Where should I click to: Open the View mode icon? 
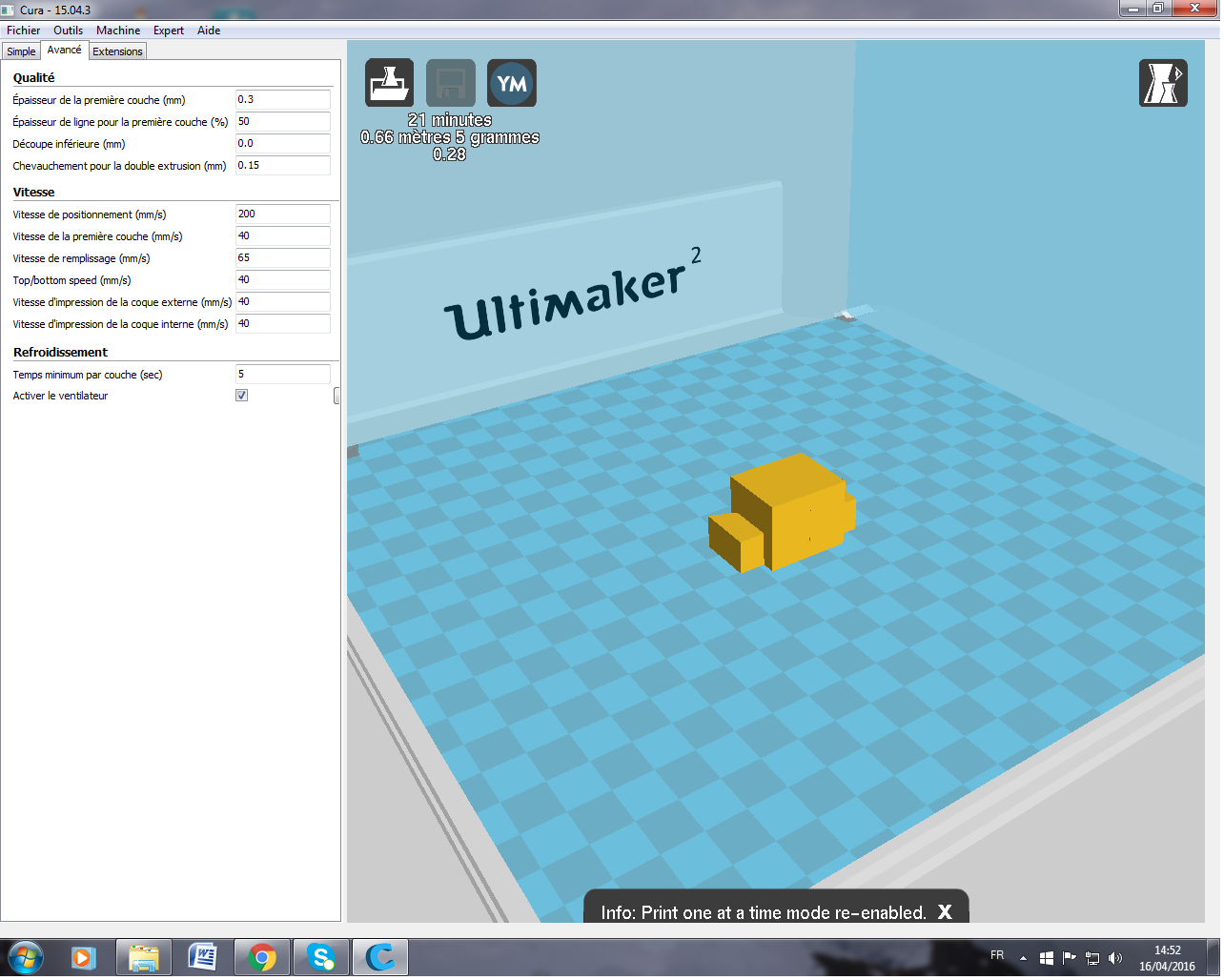coord(1163,83)
